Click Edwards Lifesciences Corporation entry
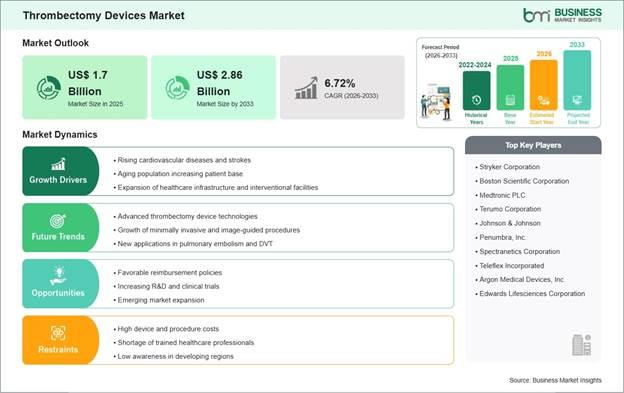 click(x=532, y=294)
